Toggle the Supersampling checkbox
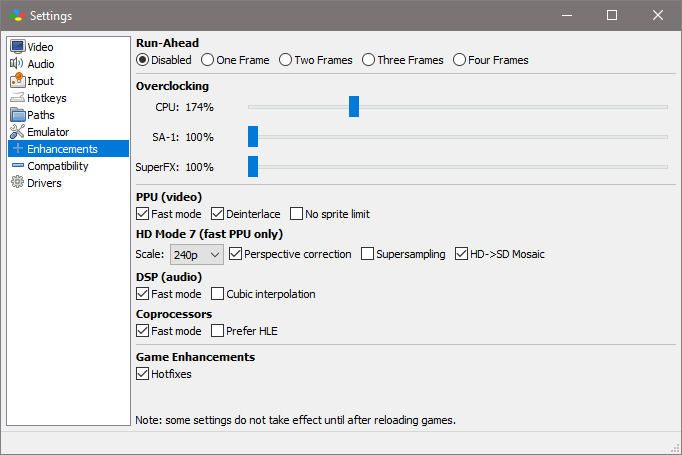This screenshot has height=455, width=682. 367,254
